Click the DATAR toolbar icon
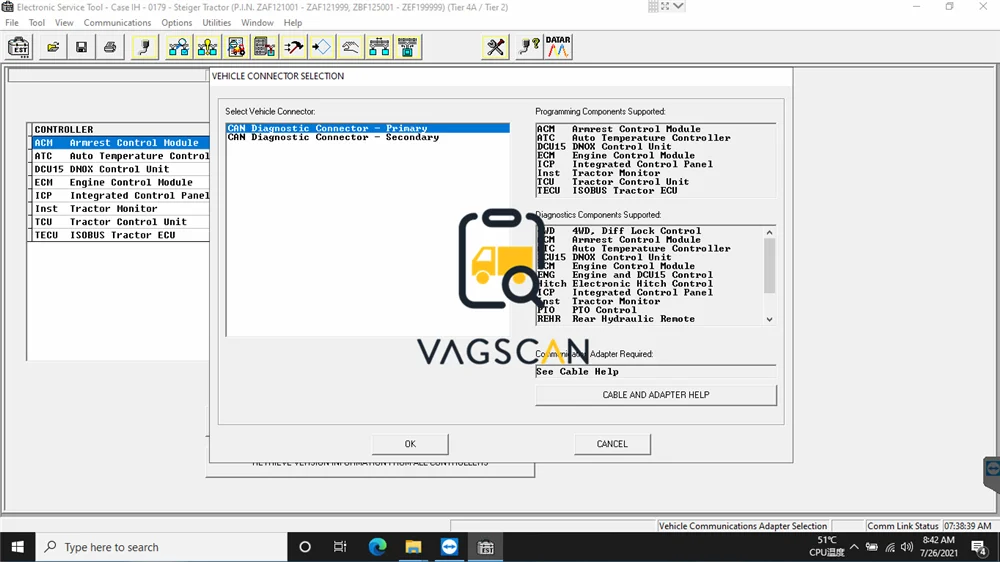The image size is (1000, 562). coord(558,47)
